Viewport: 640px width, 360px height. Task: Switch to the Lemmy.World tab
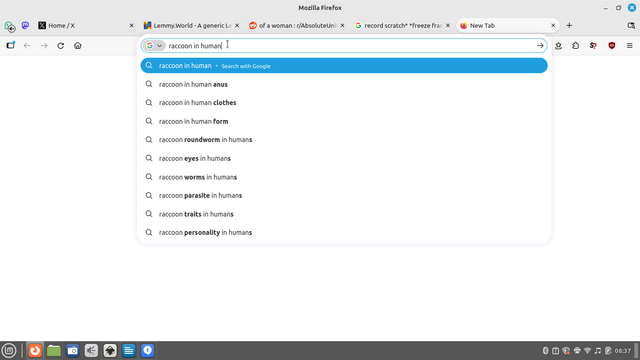188,25
